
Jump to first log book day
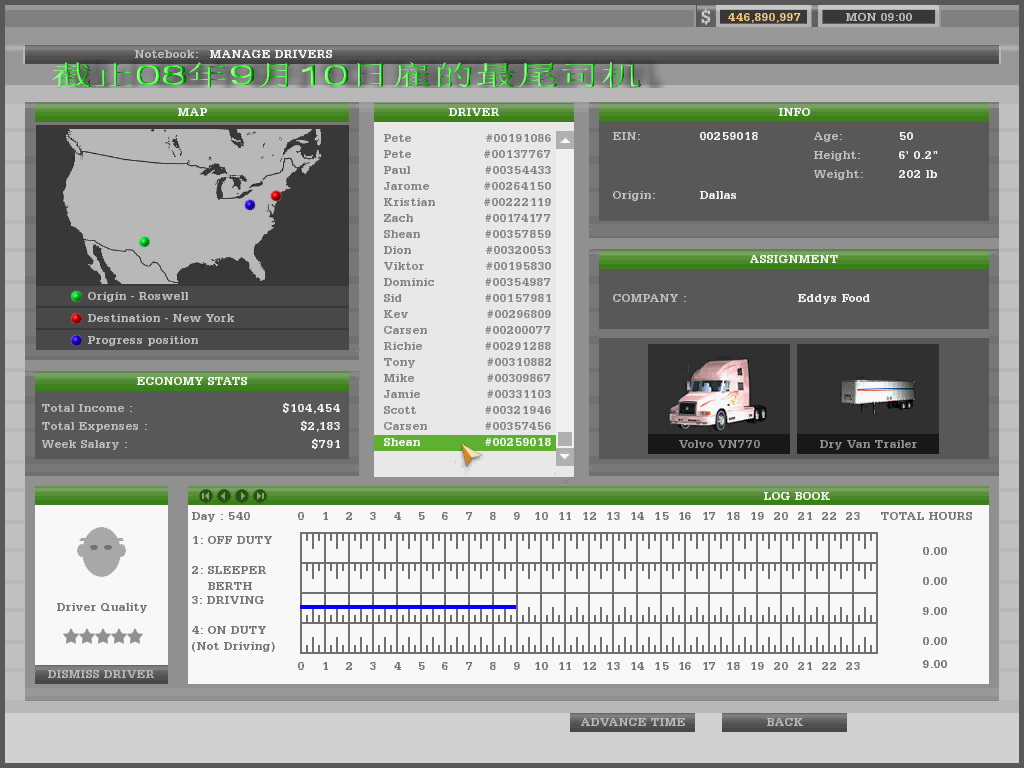tap(205, 496)
